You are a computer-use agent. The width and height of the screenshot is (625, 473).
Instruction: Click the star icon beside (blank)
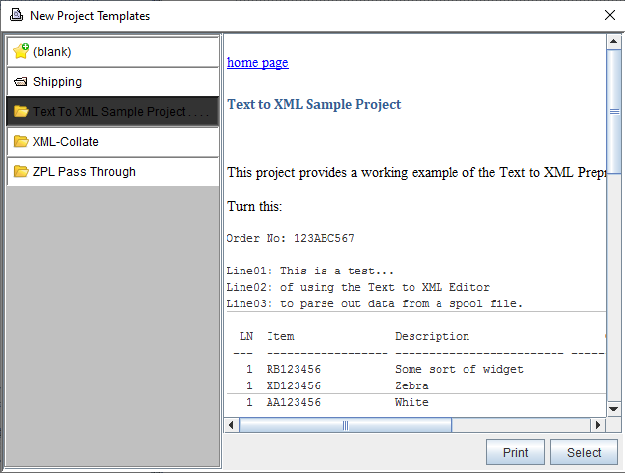click(21, 51)
